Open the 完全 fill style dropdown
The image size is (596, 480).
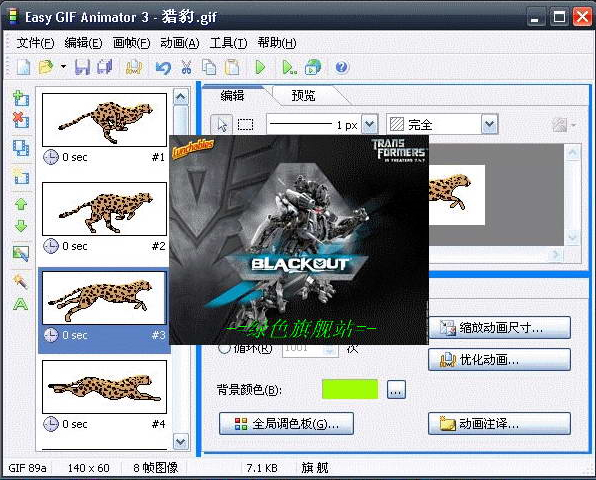490,124
